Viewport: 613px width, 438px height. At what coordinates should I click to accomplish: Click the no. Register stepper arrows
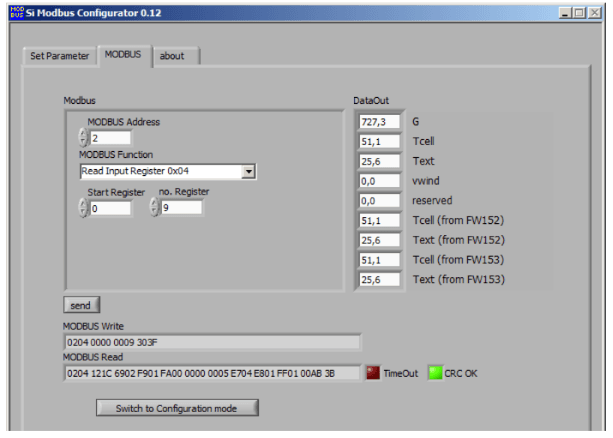(x=154, y=207)
